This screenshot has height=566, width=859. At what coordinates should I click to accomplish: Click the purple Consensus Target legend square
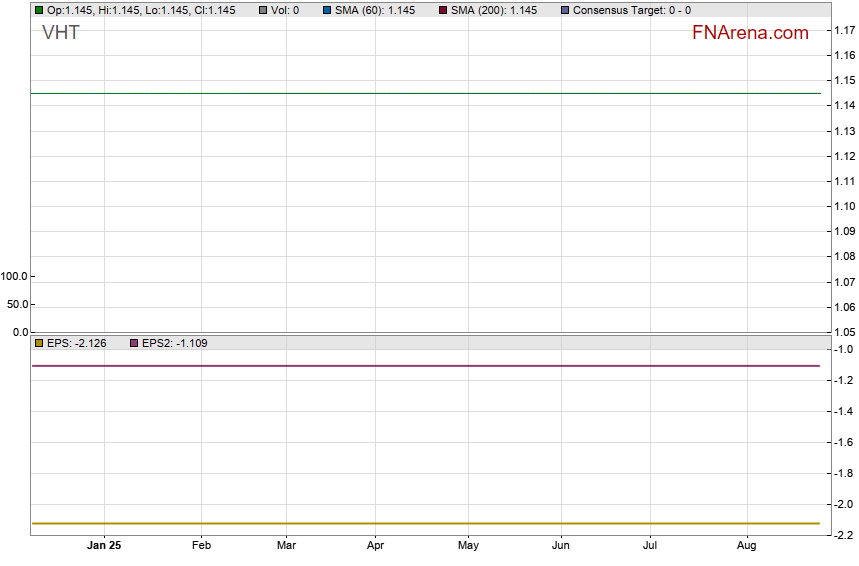[x=565, y=10]
